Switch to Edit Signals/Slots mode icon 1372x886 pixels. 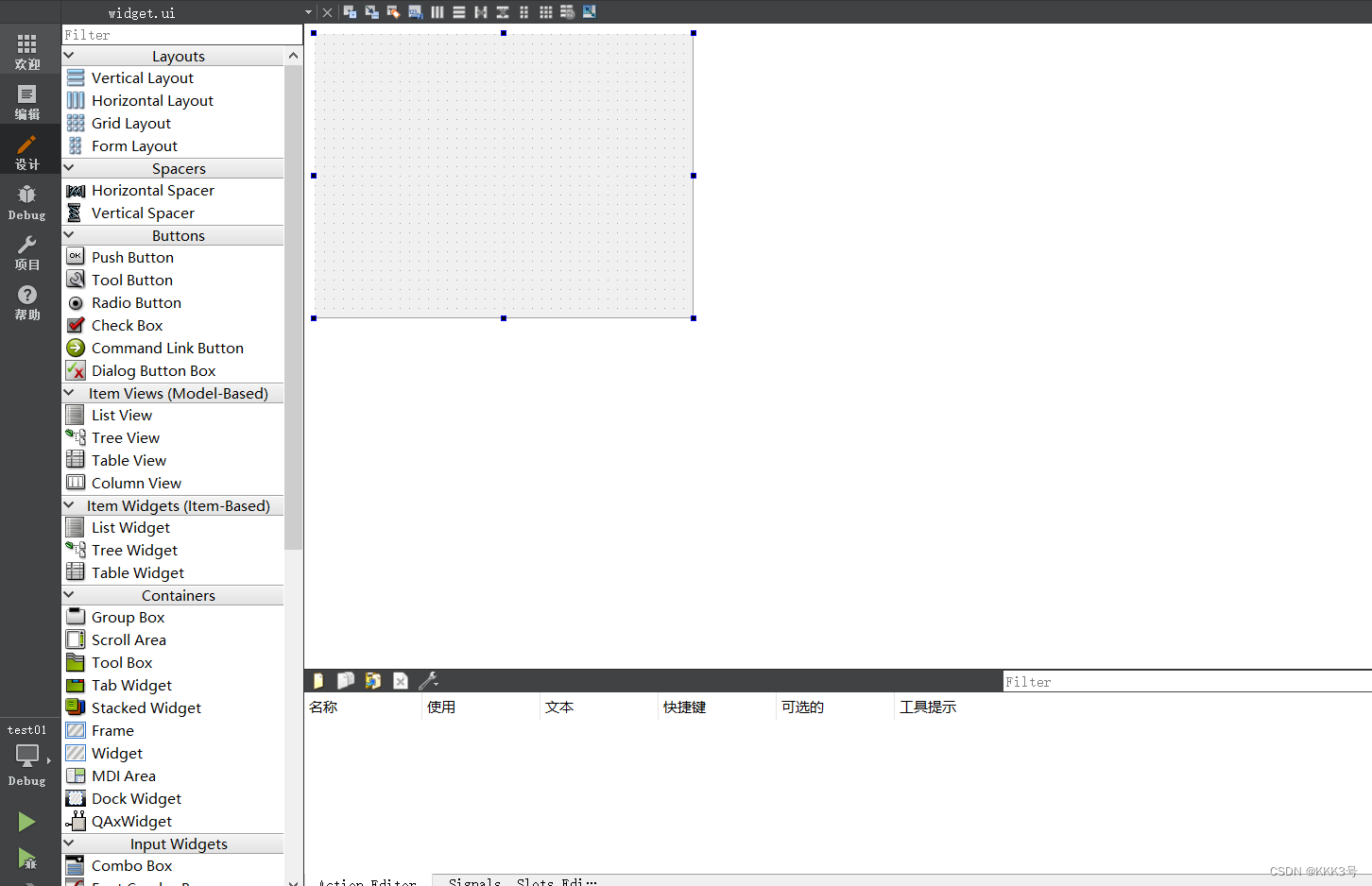click(x=372, y=12)
